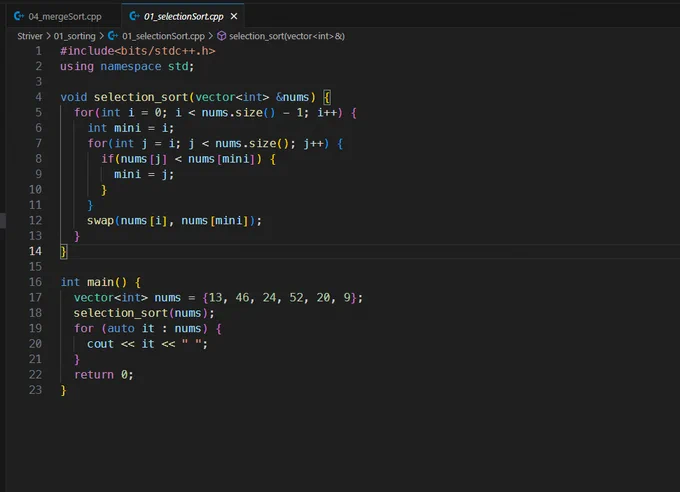The height and width of the screenshot is (492, 680).
Task: Click '{13, 46, 24, 52, 20, 9}' initializer list
Action: [x=280, y=298]
